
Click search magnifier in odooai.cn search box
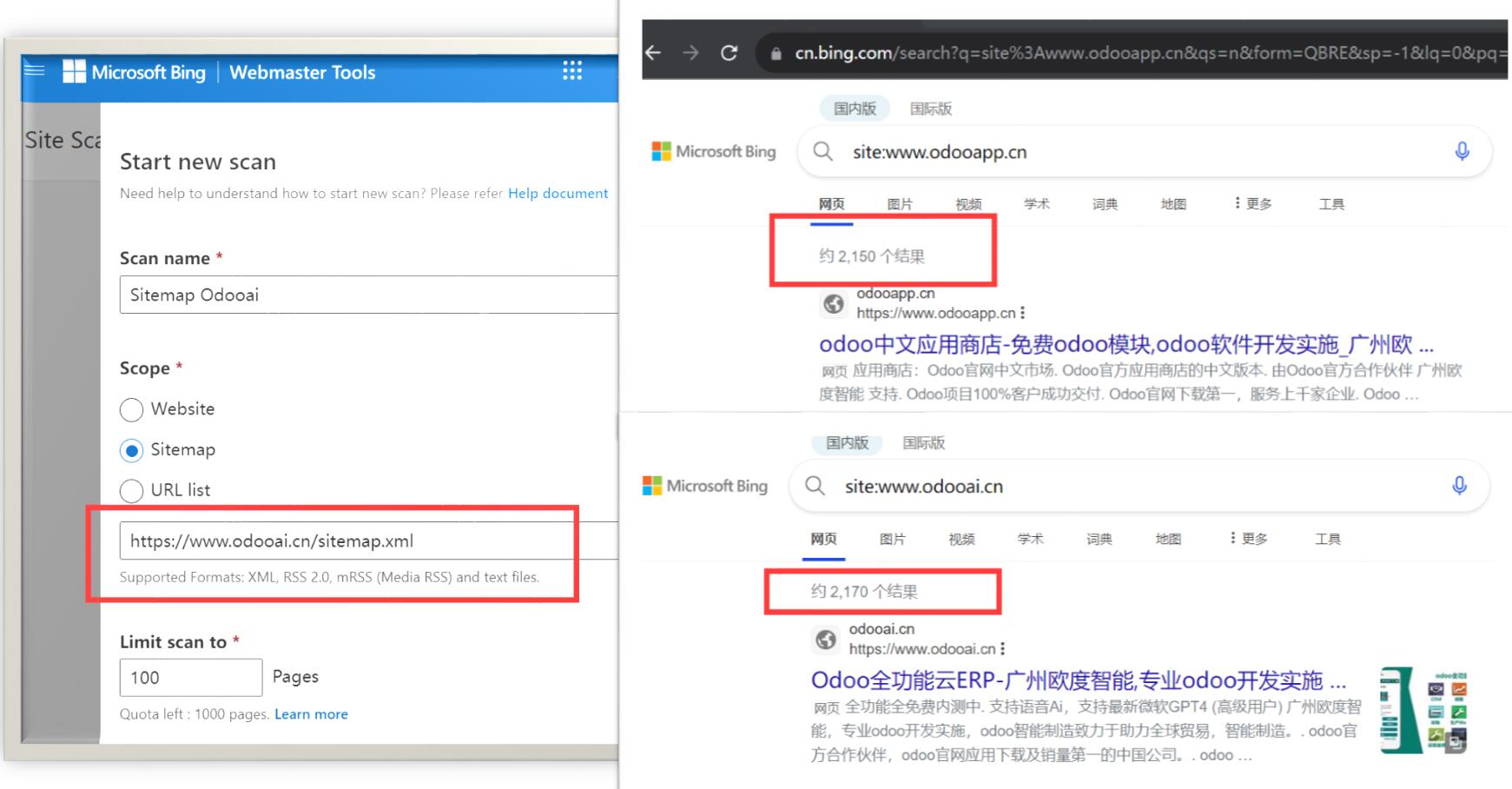click(x=815, y=486)
